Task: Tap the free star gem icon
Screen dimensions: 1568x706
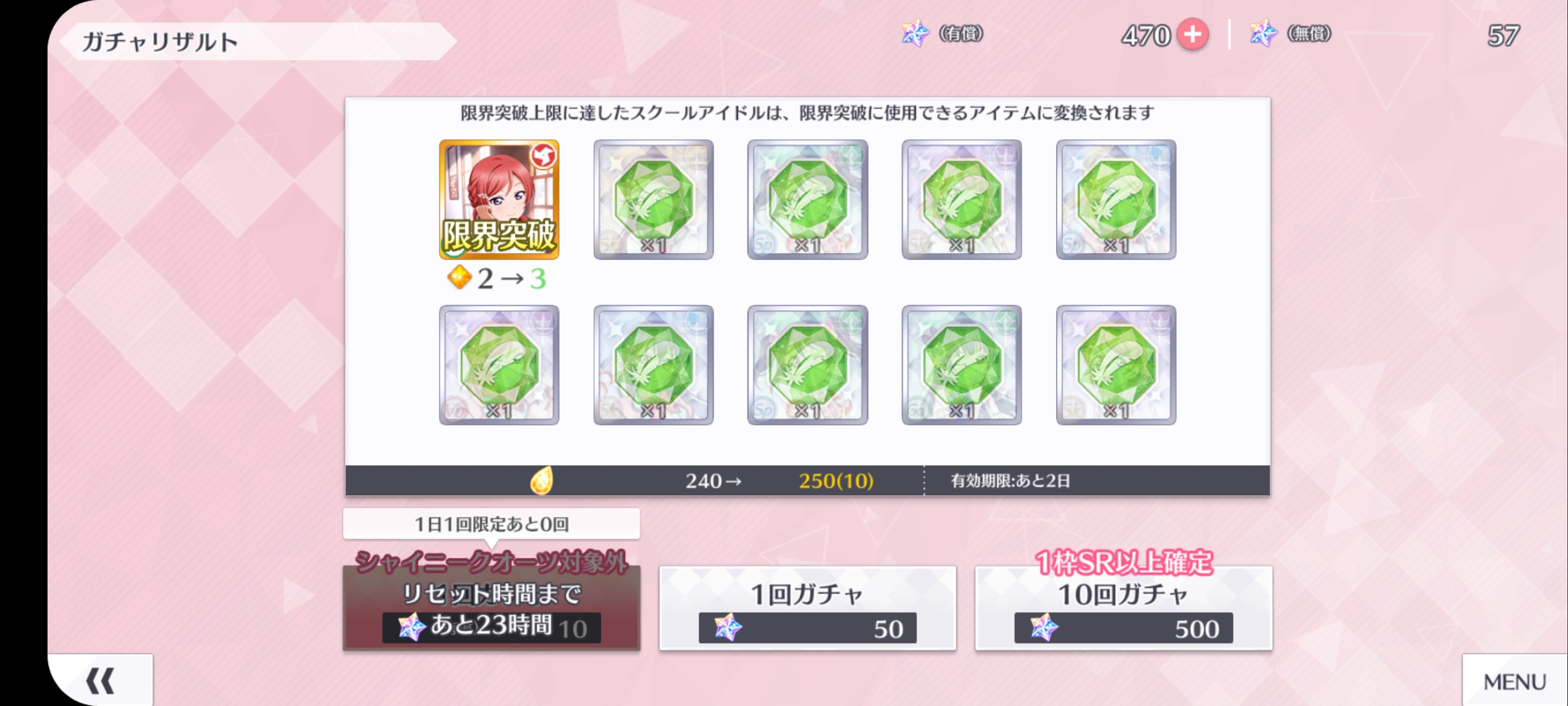Action: (1263, 33)
